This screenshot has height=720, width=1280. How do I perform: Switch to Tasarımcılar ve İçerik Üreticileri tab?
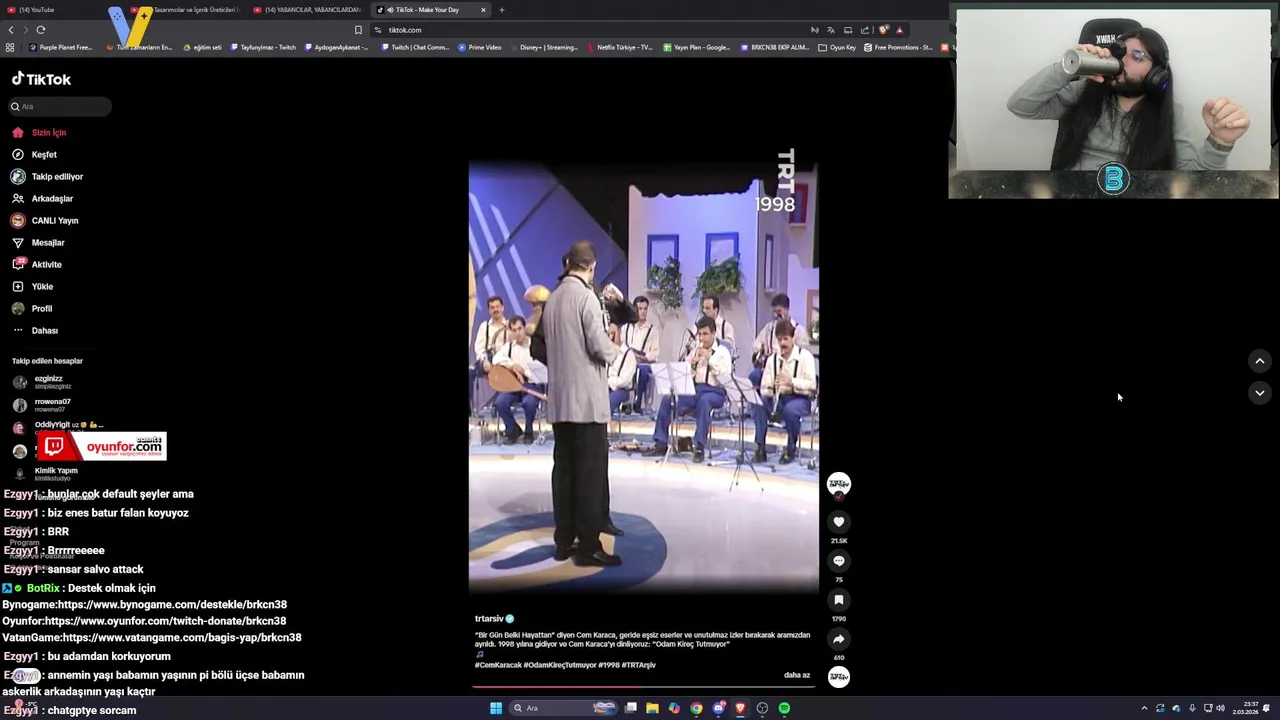tap(185, 10)
